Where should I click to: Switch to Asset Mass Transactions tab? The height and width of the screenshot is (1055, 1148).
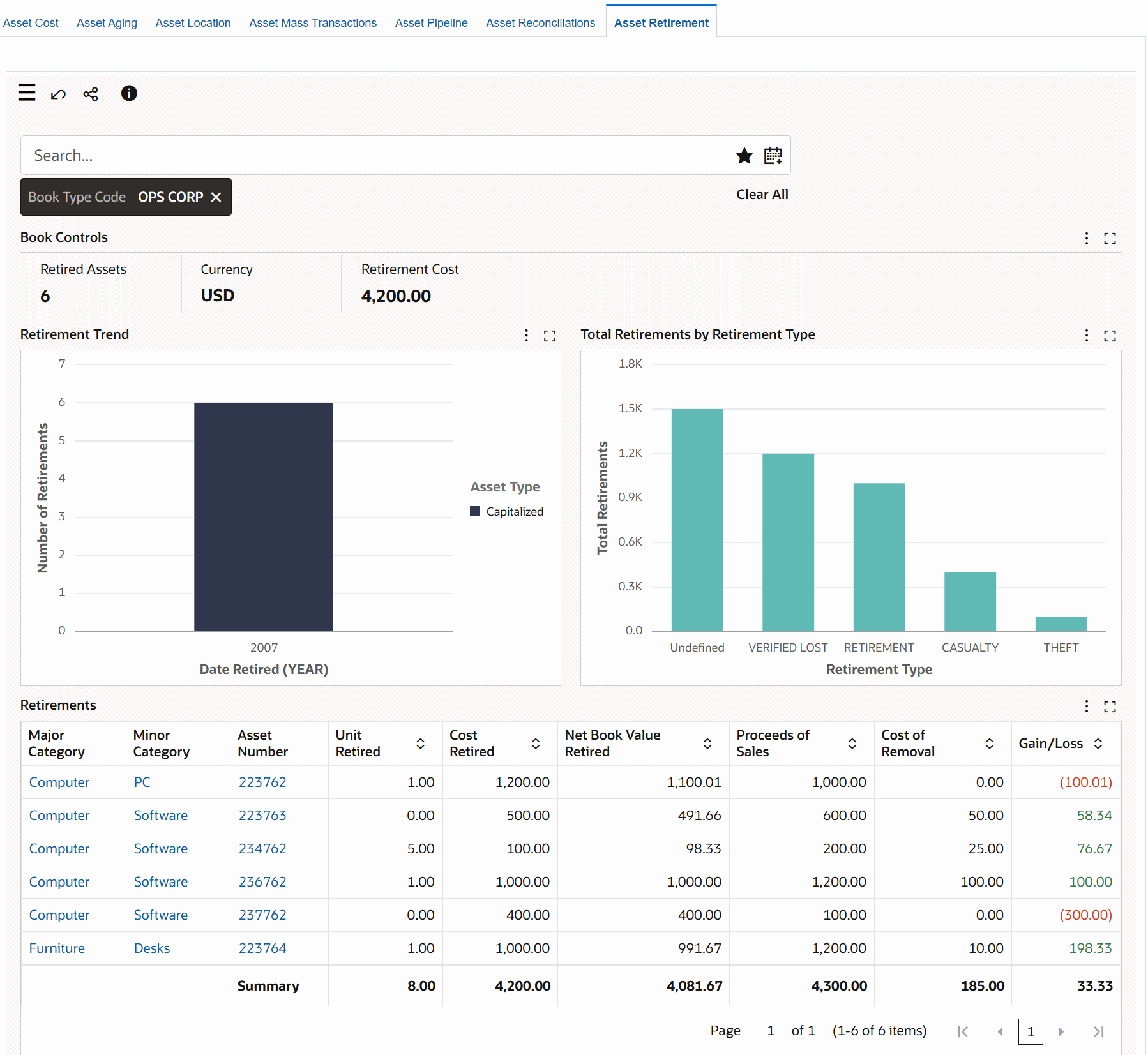pyautogui.click(x=313, y=23)
